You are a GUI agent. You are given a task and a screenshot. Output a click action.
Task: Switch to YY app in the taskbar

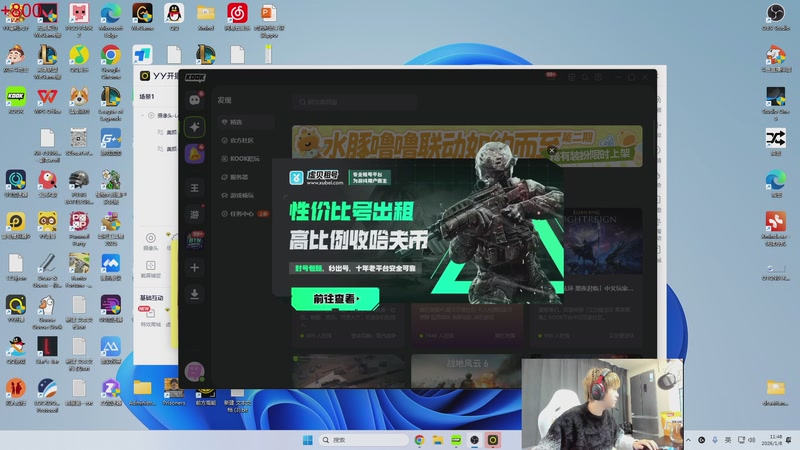pos(493,440)
